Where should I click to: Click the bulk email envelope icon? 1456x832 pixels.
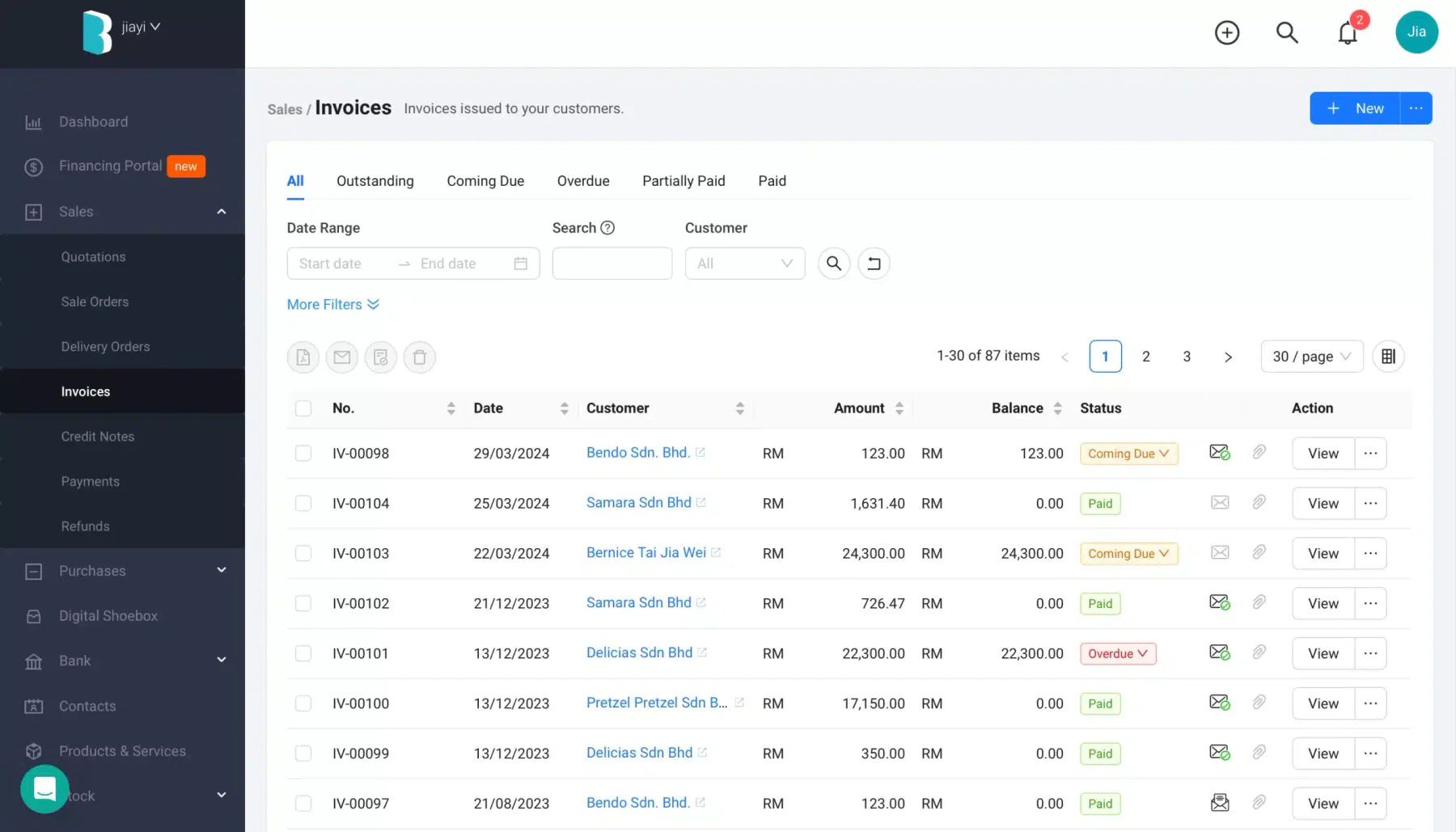342,357
